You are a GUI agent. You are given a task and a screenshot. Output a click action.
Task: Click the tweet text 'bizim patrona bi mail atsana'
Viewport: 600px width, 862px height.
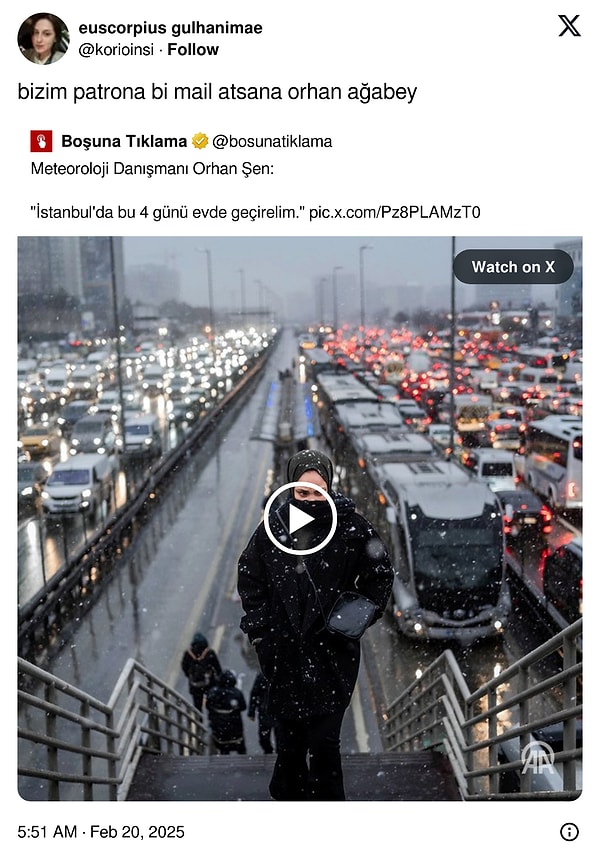coord(150,91)
